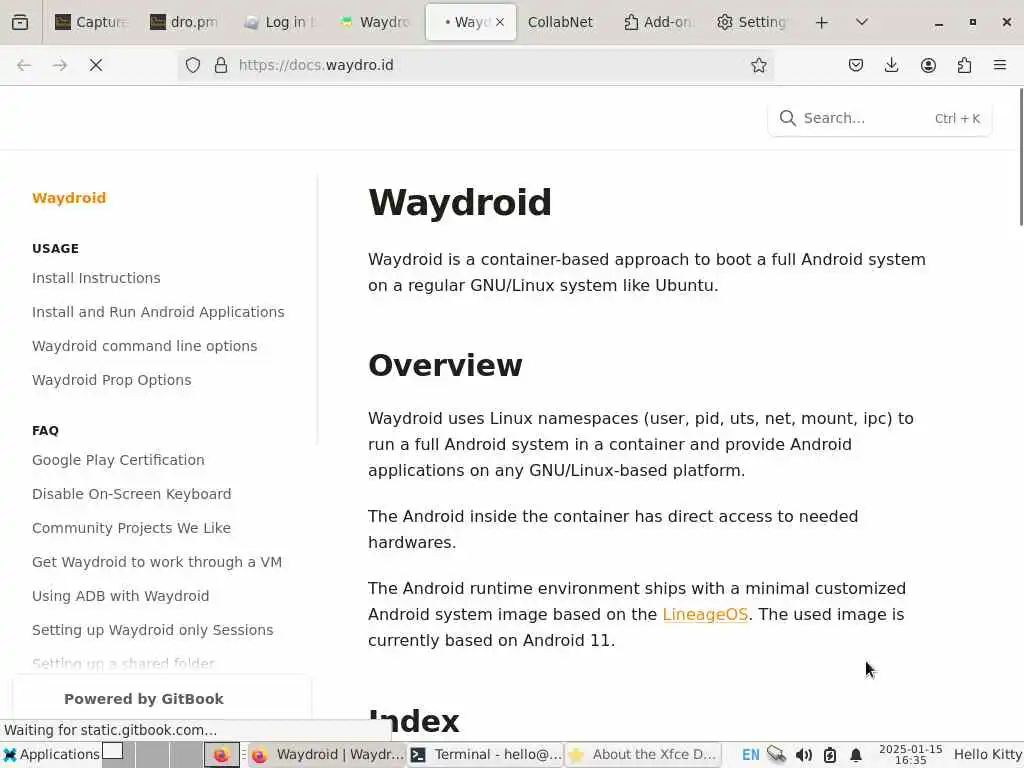Image resolution: width=1024 pixels, height=768 pixels.
Task: Open the volume control tray icon
Action: click(x=803, y=755)
